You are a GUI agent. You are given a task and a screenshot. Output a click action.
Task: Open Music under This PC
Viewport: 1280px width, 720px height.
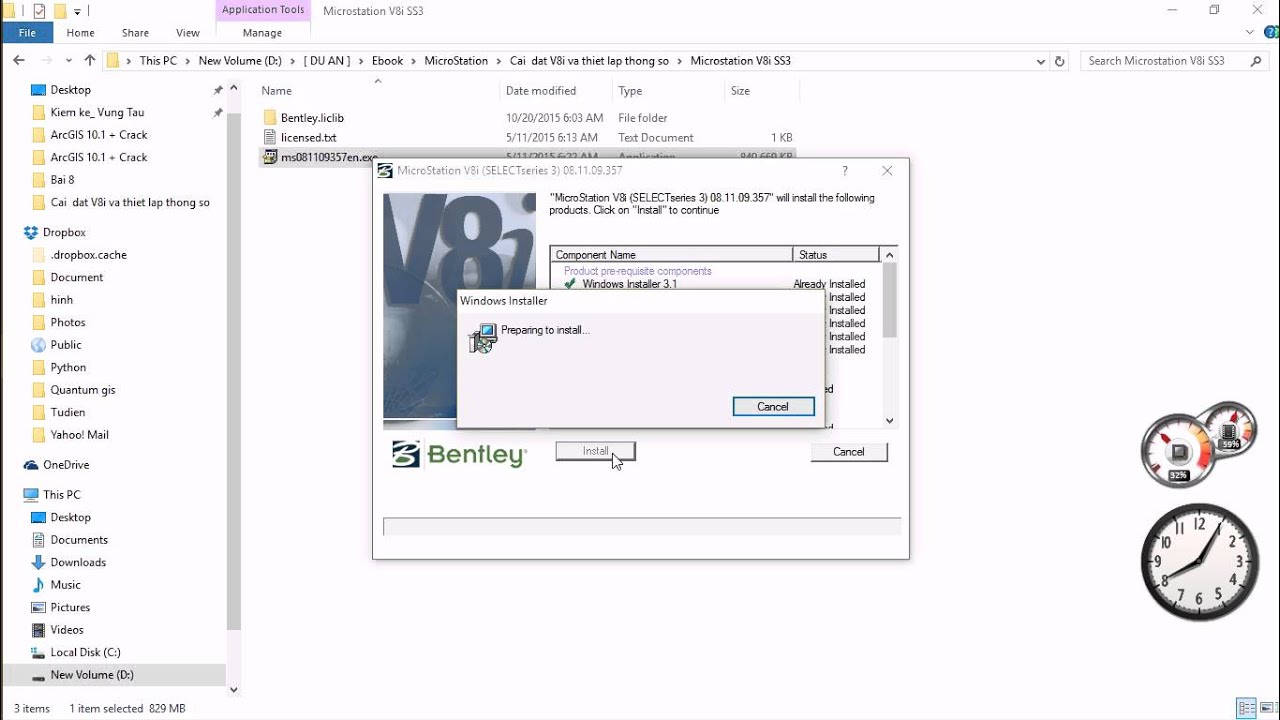point(65,585)
